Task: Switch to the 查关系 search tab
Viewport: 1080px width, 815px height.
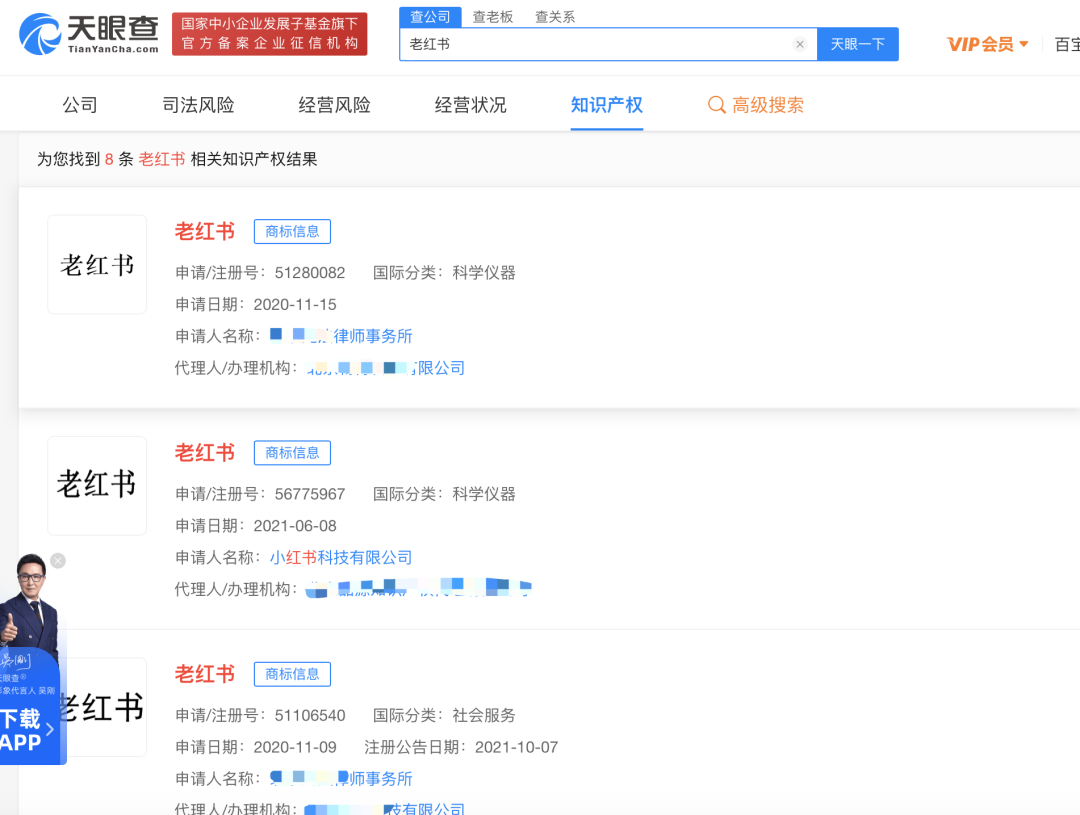Action: pos(554,16)
